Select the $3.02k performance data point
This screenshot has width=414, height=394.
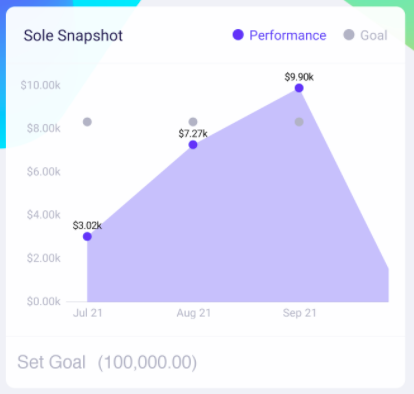pos(87,237)
